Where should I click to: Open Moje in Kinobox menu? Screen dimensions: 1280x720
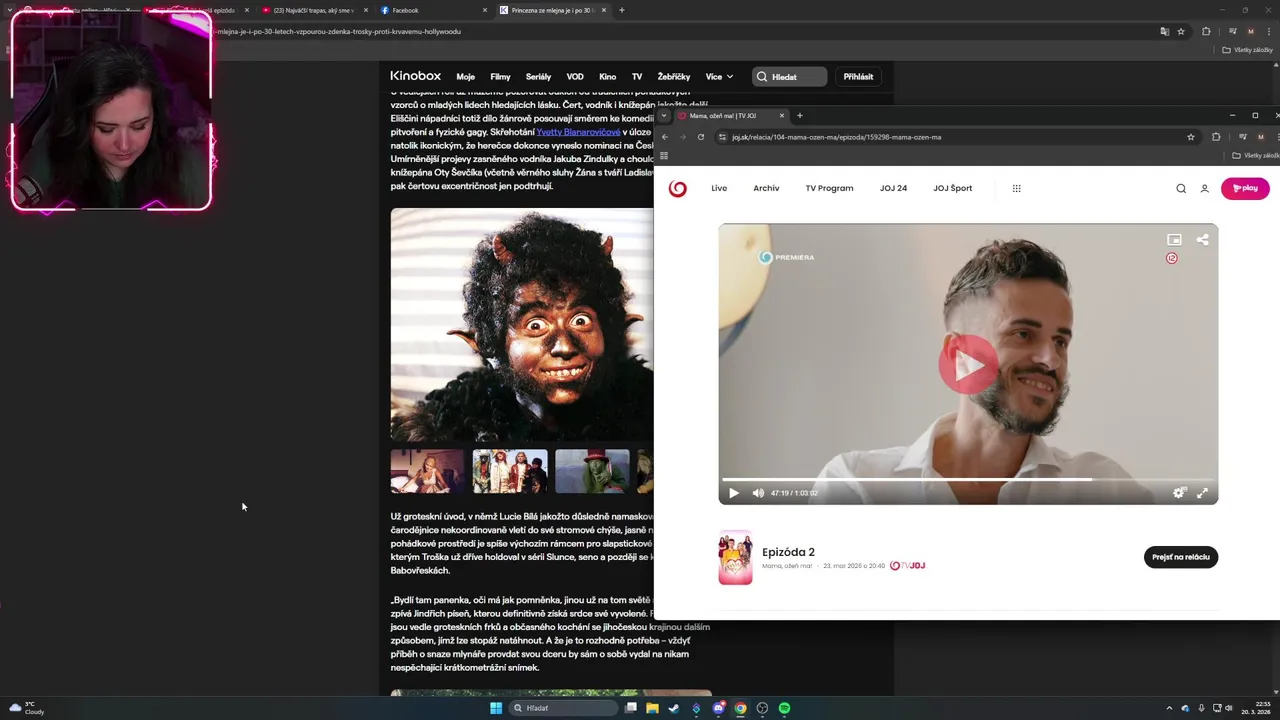click(x=465, y=77)
